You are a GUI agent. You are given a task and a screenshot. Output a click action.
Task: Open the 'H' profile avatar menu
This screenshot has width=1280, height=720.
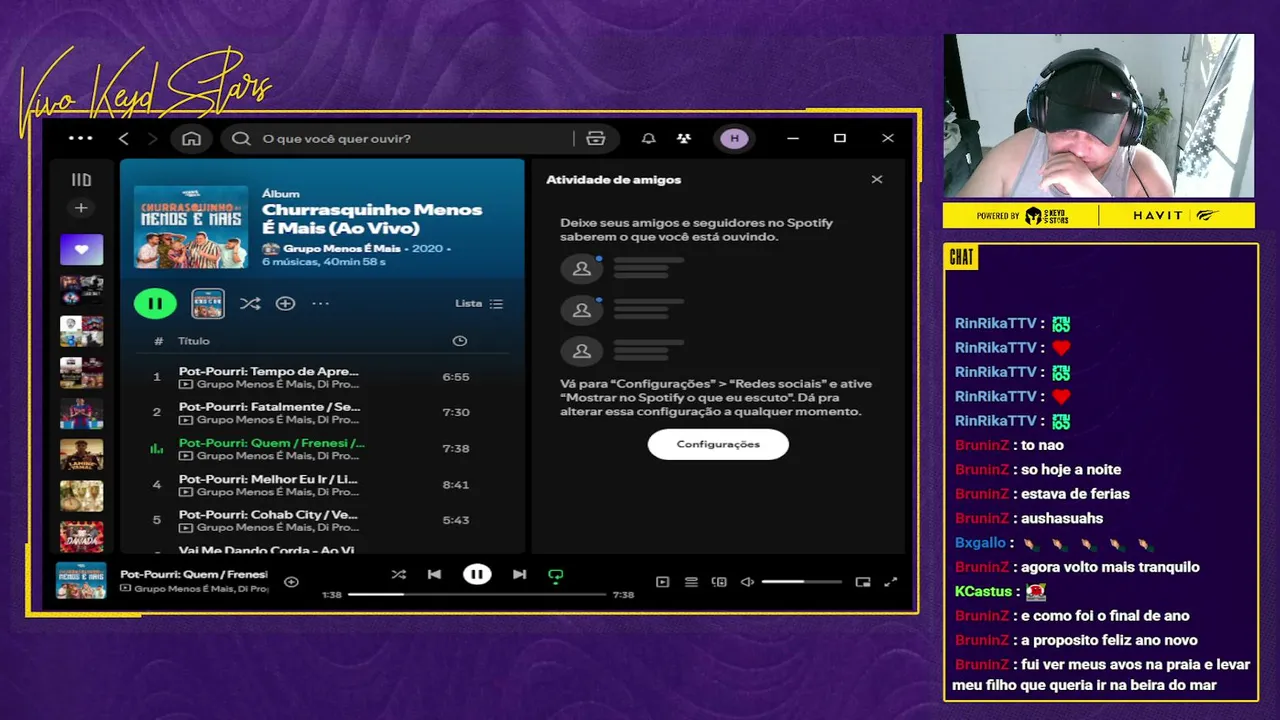coord(735,138)
